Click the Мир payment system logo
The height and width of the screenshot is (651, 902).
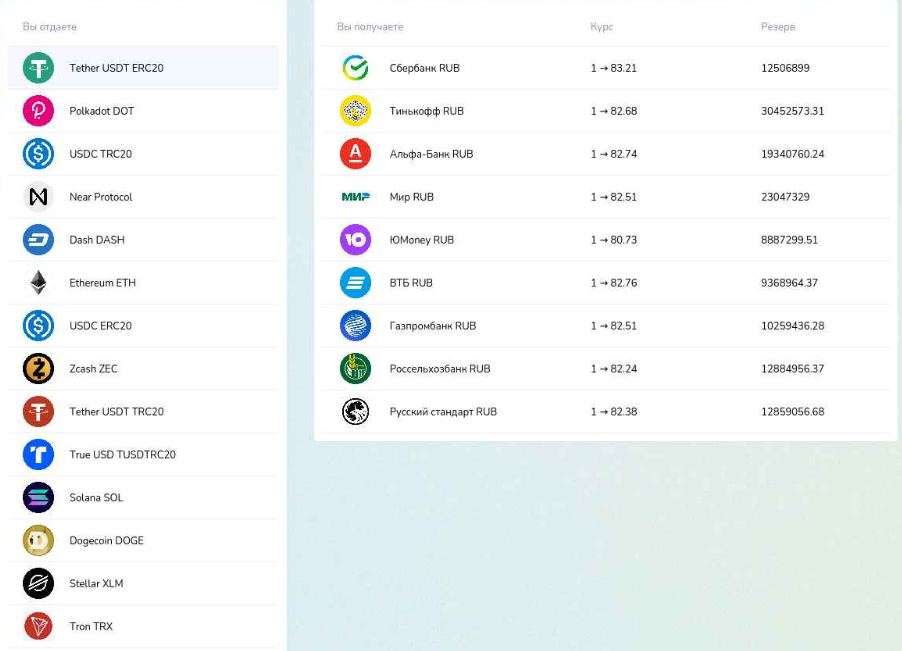pyautogui.click(x=356, y=197)
